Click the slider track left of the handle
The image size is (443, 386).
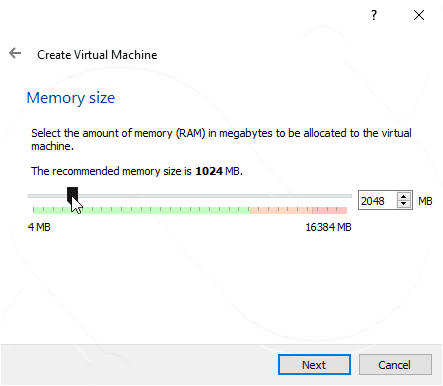(48, 196)
